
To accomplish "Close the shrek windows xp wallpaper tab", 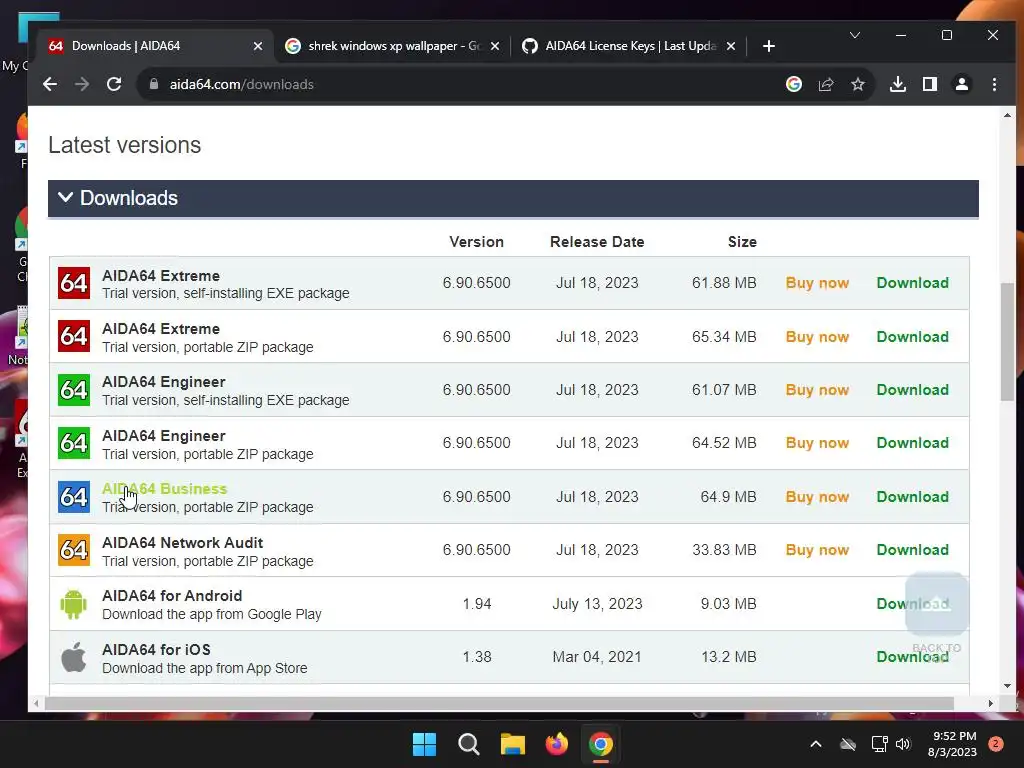I will pyautogui.click(x=495, y=46).
